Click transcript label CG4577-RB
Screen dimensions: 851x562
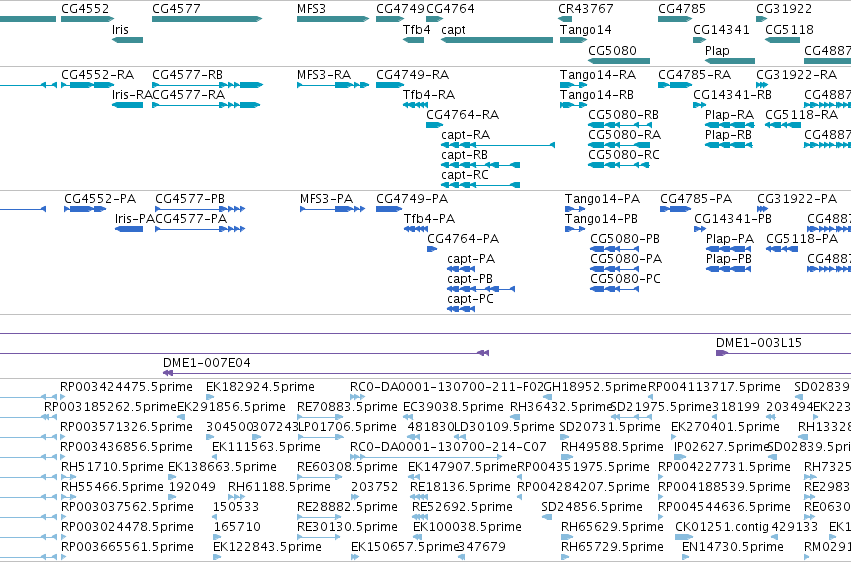[187, 75]
